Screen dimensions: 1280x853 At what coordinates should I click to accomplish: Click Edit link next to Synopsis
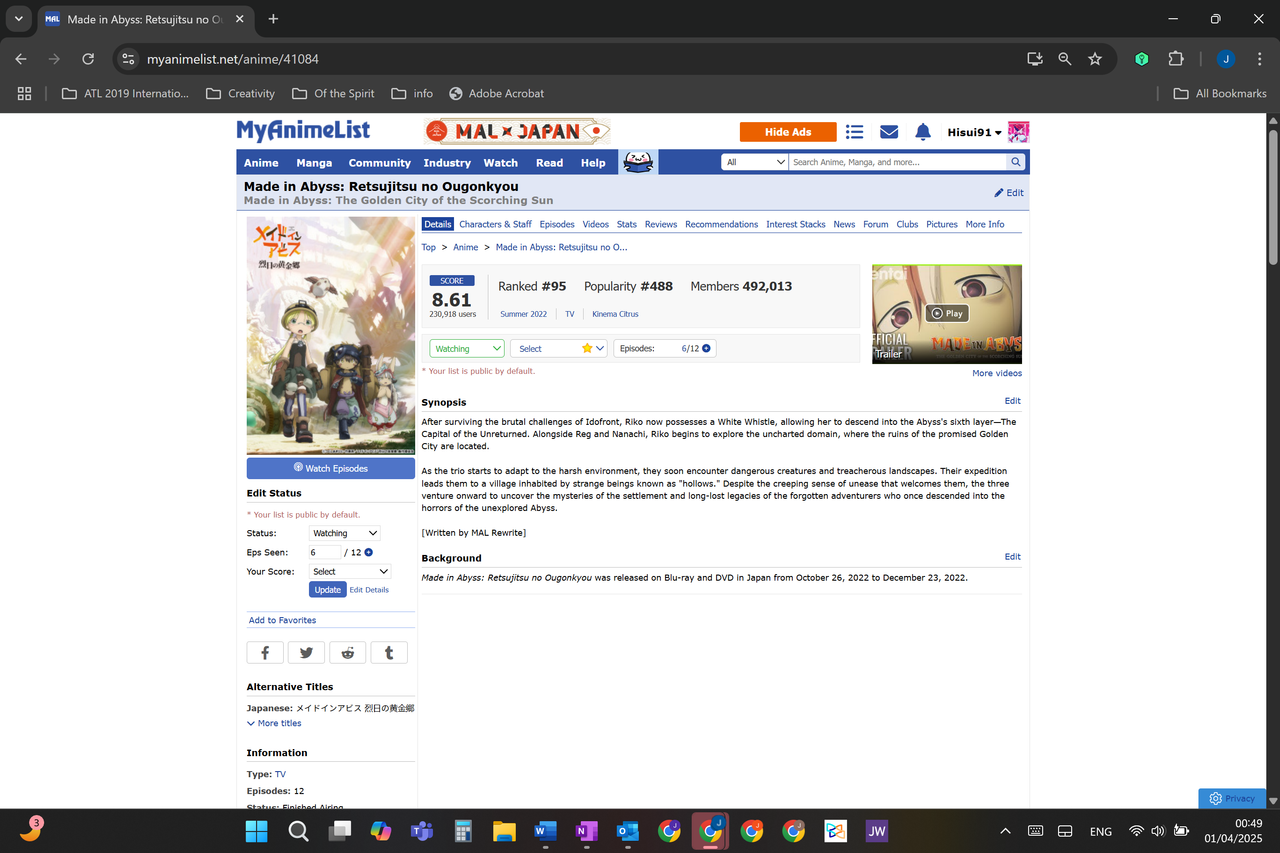[x=1013, y=401]
